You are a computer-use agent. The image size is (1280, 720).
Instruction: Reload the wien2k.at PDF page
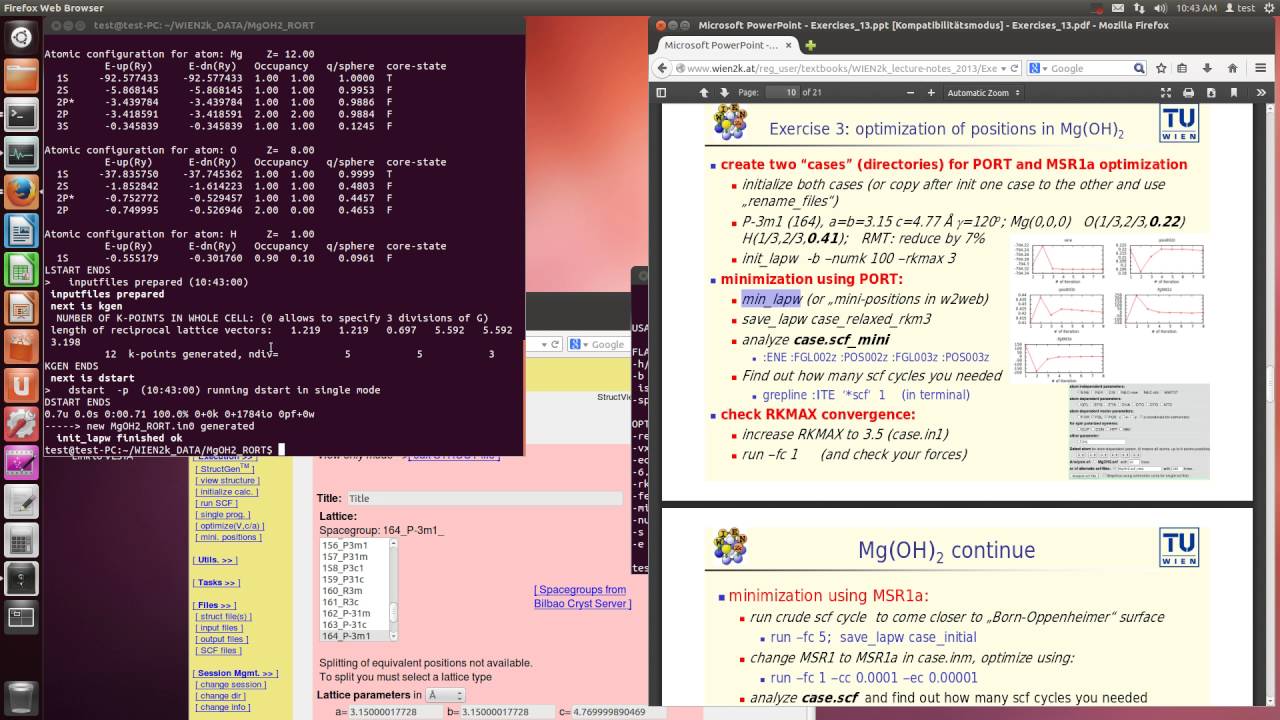(1015, 68)
